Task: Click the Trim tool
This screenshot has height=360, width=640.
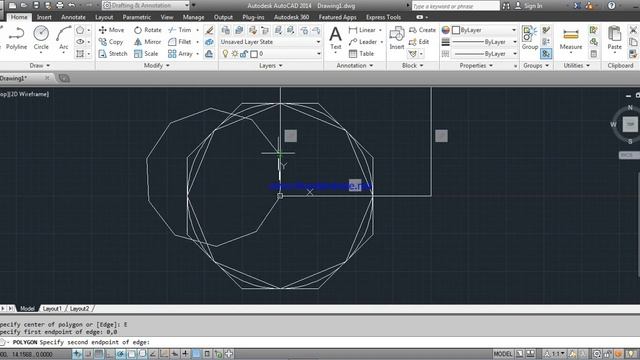Action: tap(180, 30)
